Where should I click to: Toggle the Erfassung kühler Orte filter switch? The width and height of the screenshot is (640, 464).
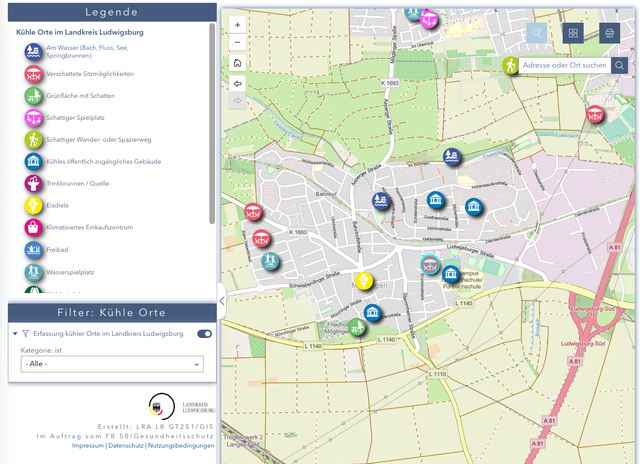pos(204,334)
